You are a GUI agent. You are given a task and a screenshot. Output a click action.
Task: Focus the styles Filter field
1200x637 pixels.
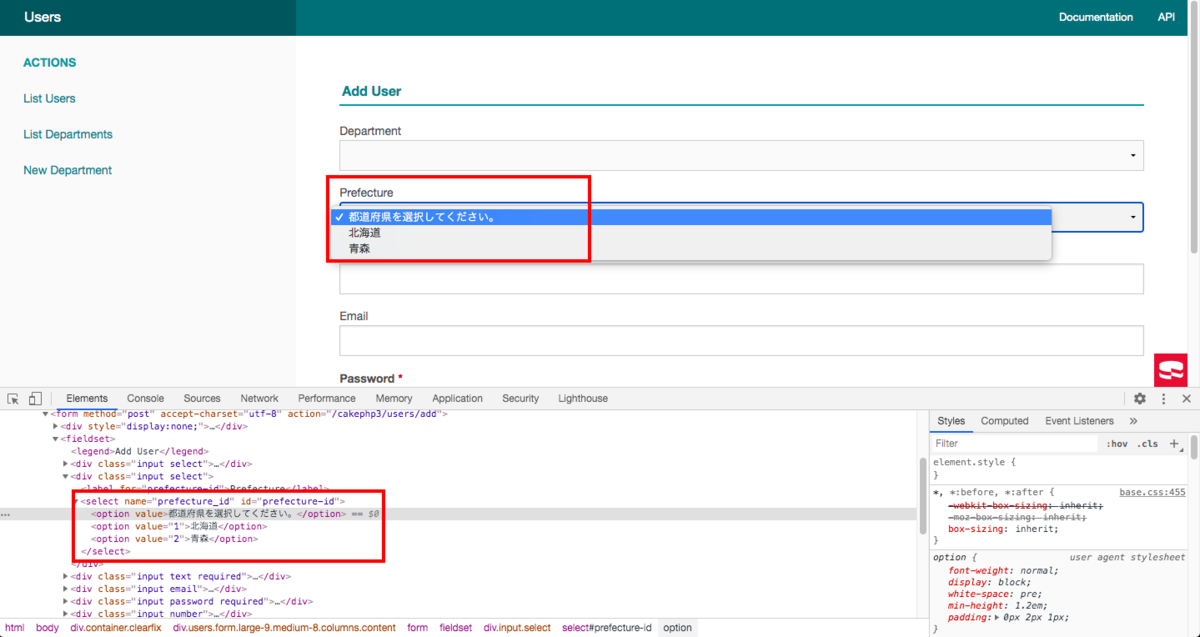click(x=1016, y=443)
